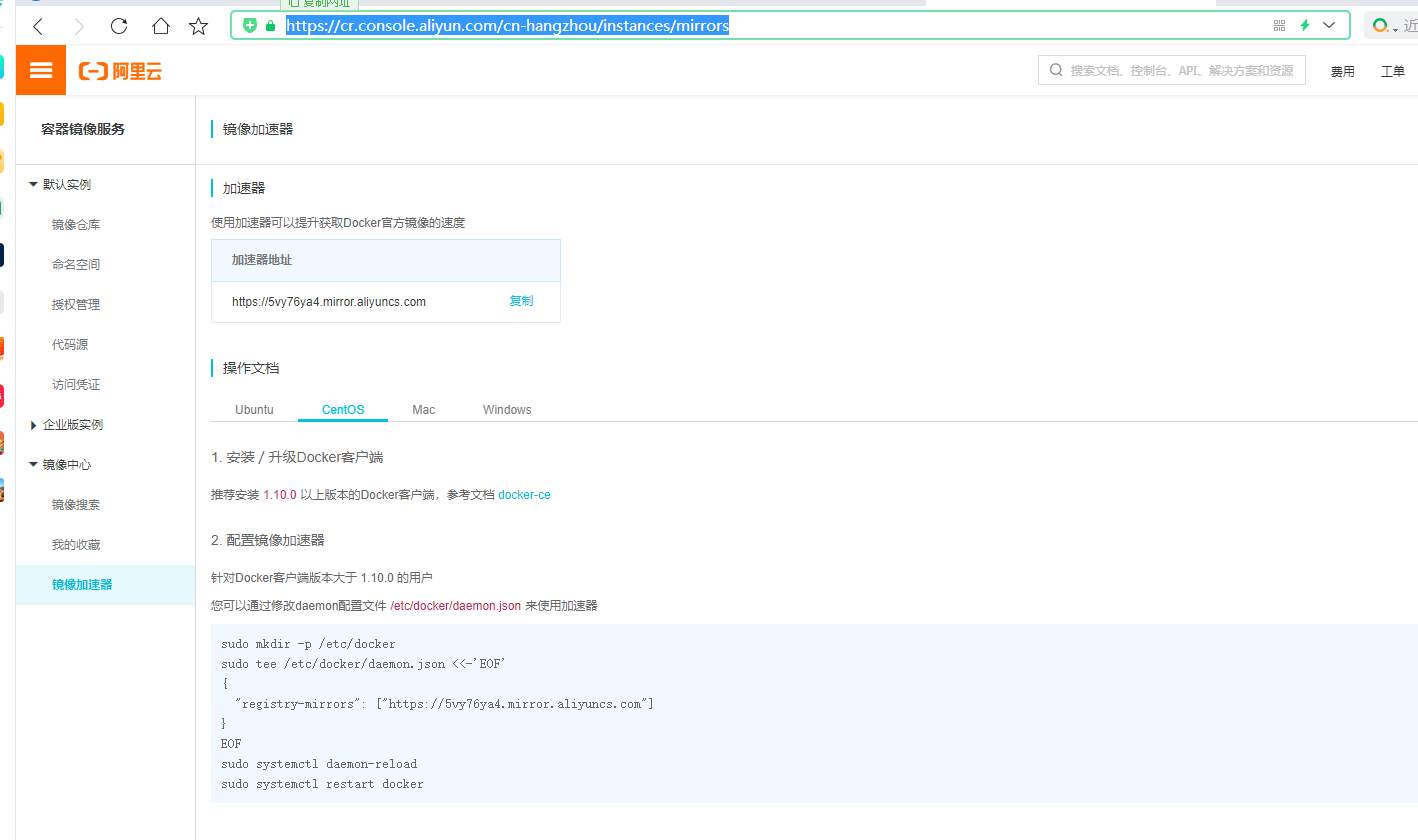Open 授权管理 in sidebar
The width and height of the screenshot is (1418, 840).
(76, 305)
